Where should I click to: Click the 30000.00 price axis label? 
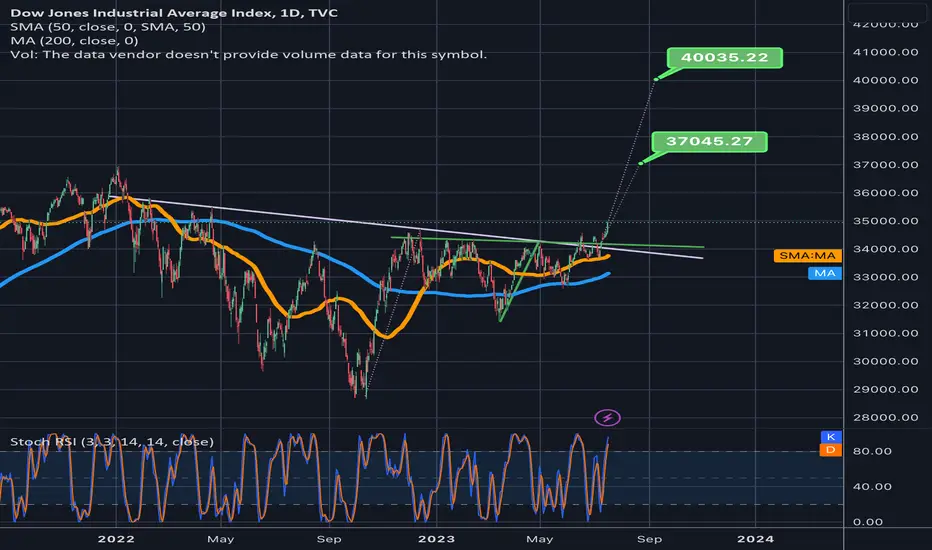[886, 362]
